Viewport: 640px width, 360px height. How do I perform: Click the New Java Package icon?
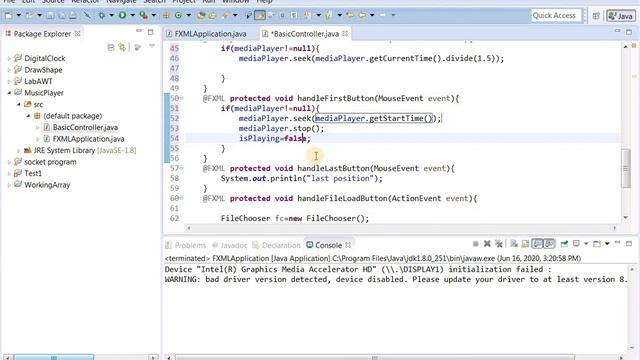[166, 16]
